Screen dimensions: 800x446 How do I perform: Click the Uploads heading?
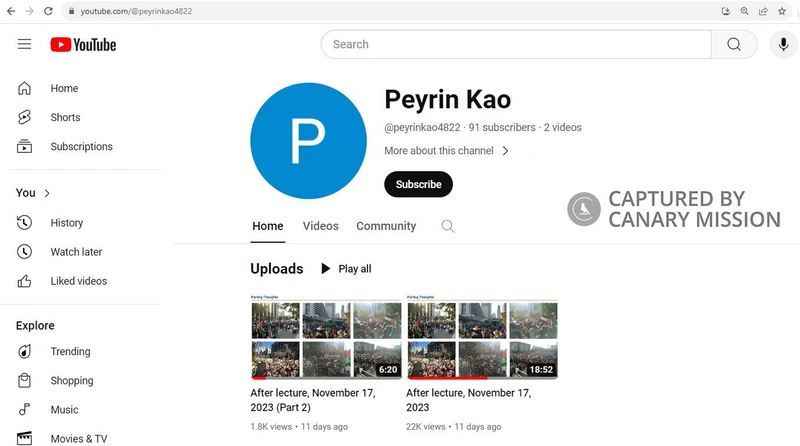(x=277, y=269)
